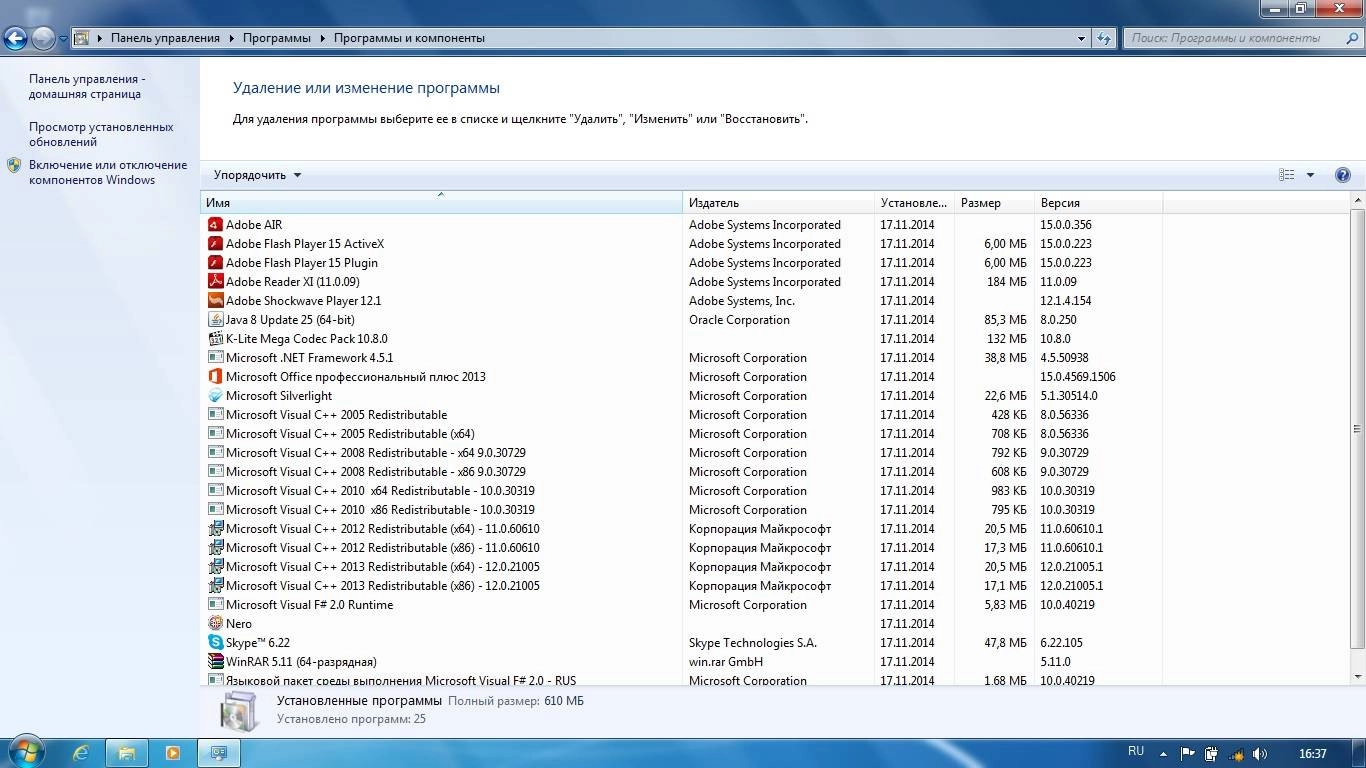This screenshot has width=1366, height=768.
Task: Select Visual C++ 2008 Redistributable - x86 9.0.30729
Action: (x=683, y=472)
